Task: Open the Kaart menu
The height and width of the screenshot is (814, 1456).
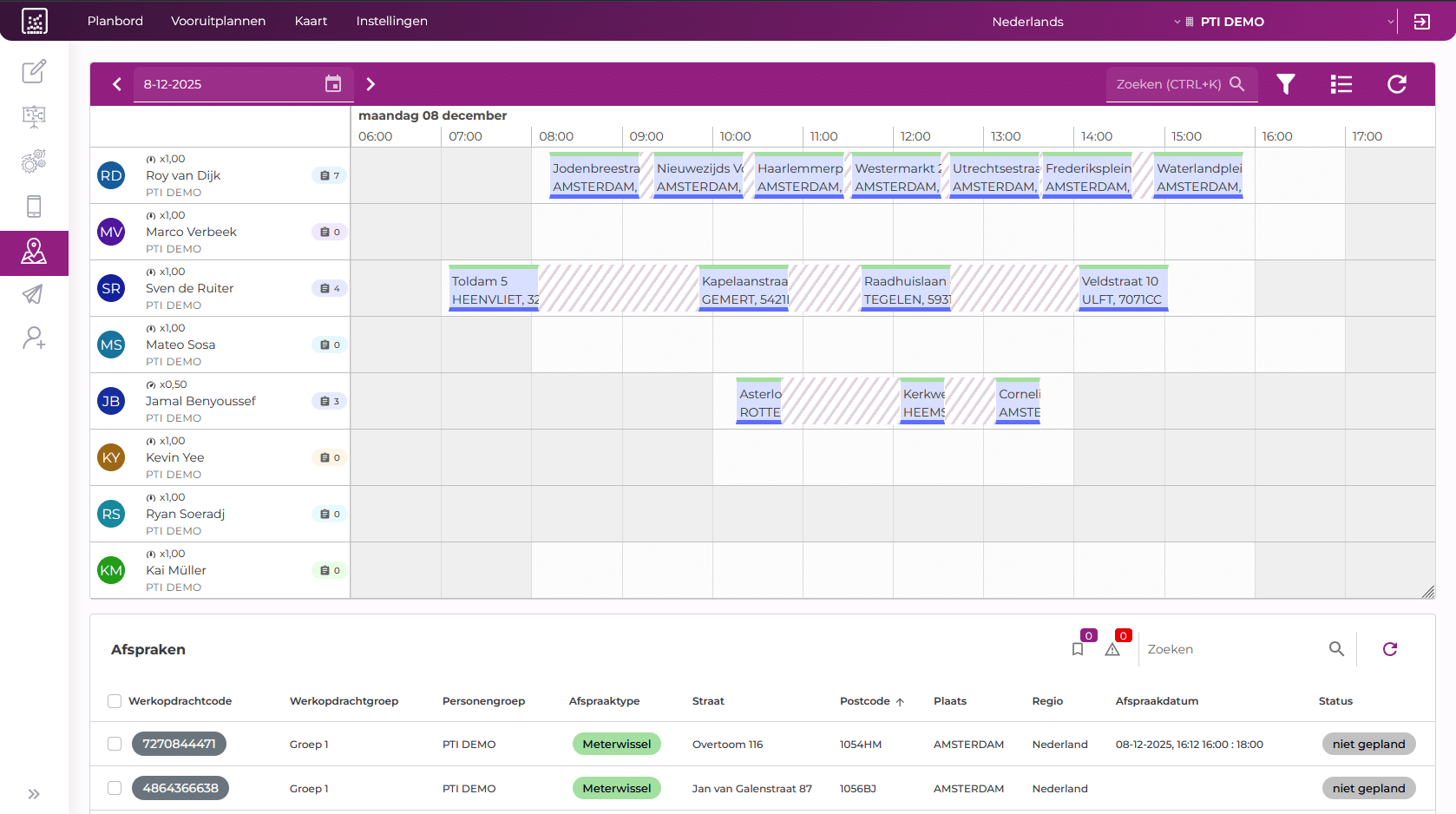Action: click(x=311, y=21)
